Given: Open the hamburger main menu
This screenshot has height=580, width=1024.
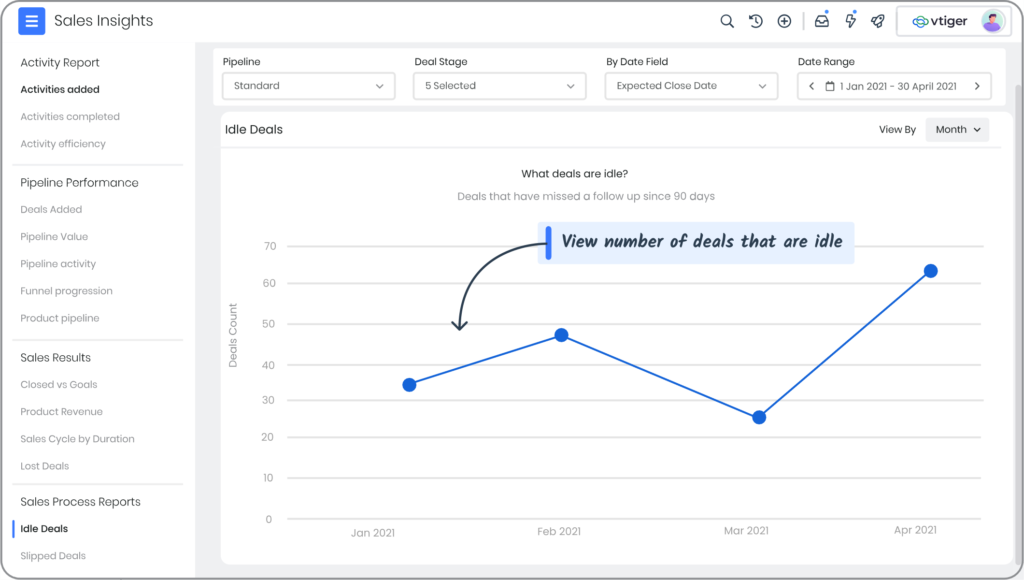Looking at the screenshot, I should (31, 21).
